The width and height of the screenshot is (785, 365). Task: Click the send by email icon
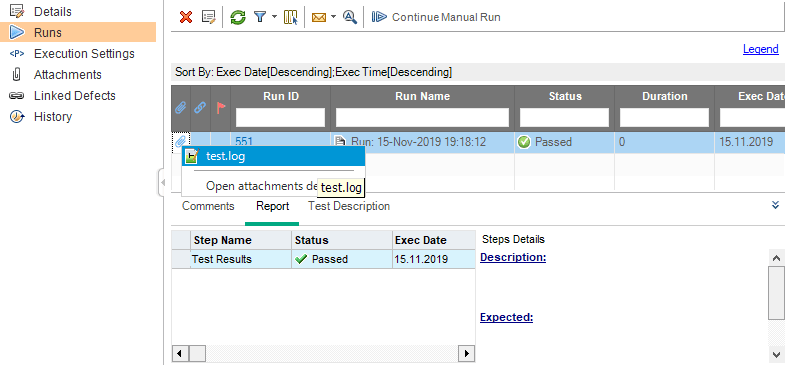tap(319, 18)
